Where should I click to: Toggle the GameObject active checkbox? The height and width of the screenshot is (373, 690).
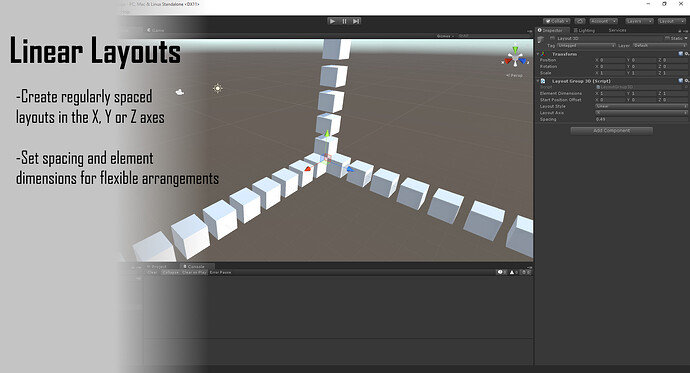pos(553,39)
